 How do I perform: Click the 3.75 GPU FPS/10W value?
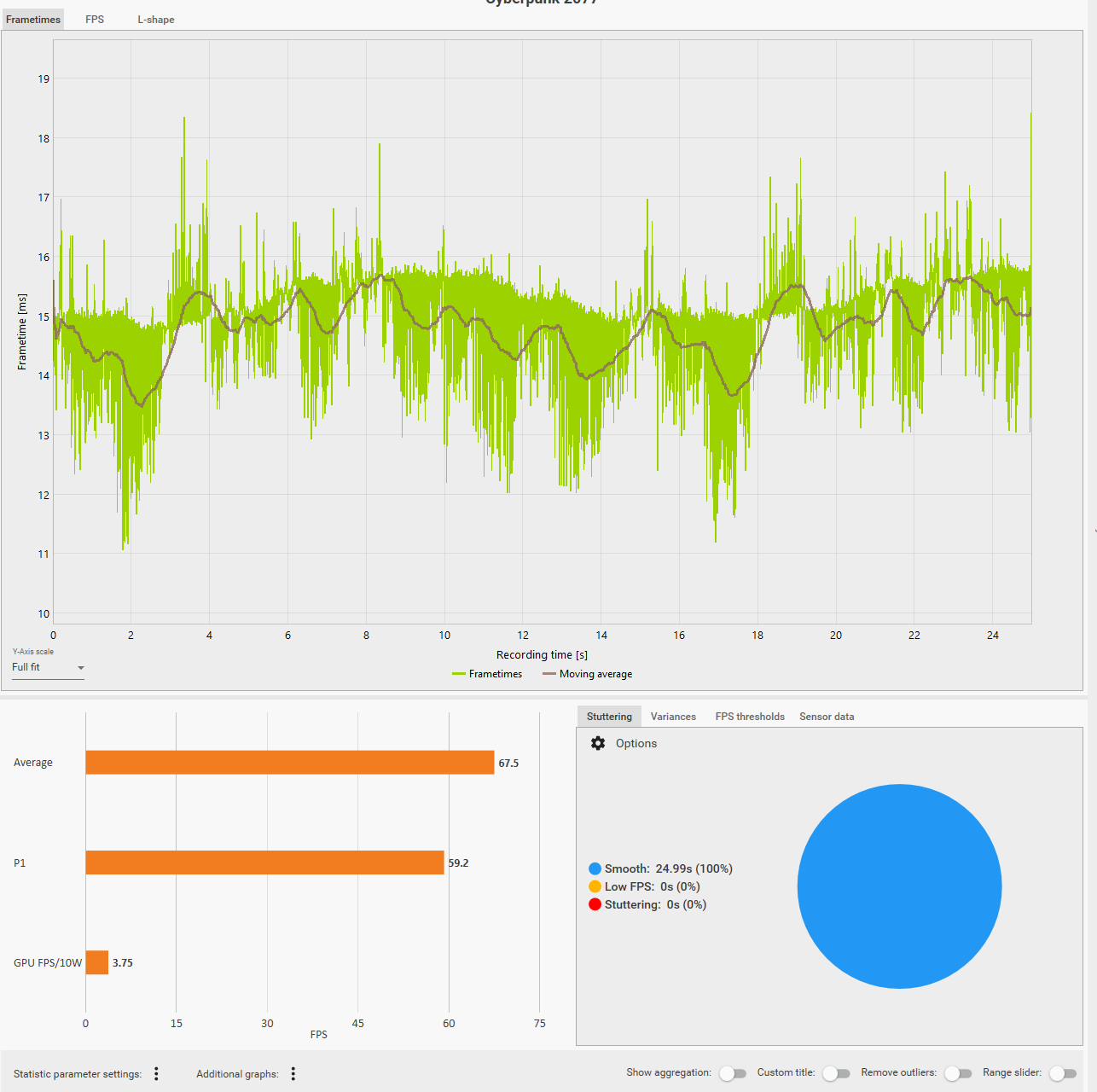click(x=123, y=962)
